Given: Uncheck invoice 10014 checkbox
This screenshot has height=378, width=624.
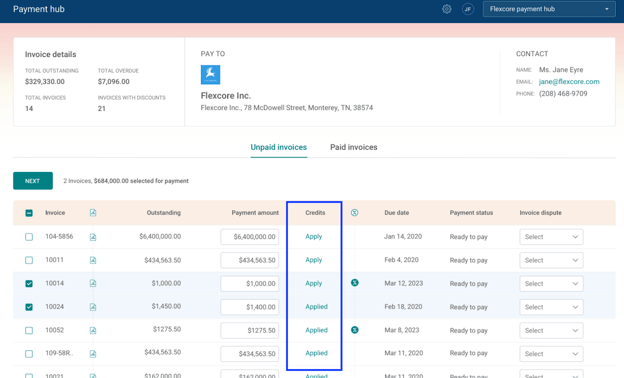Looking at the screenshot, I should [x=29, y=283].
